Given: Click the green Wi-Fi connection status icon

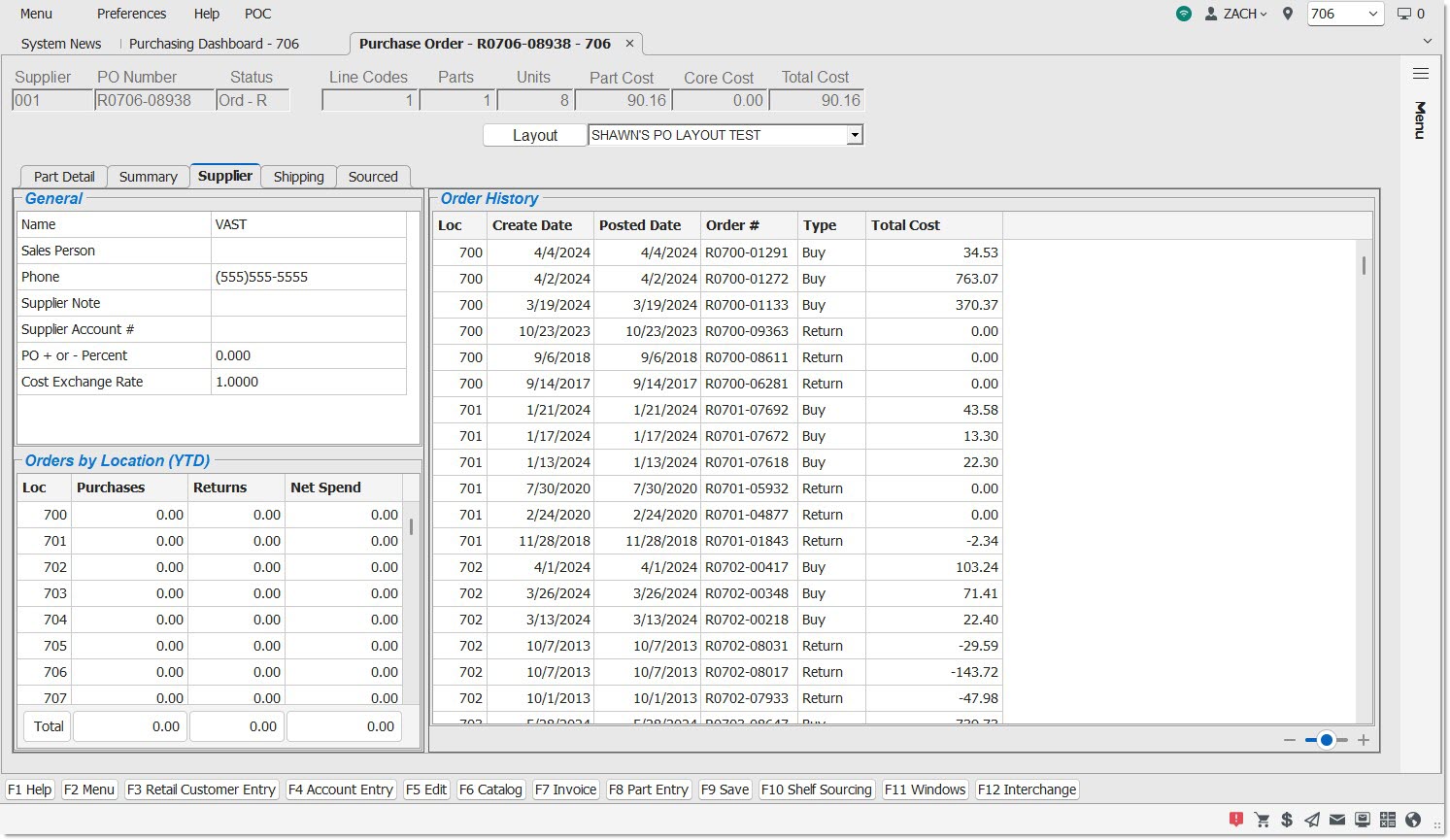Looking at the screenshot, I should click(x=1183, y=14).
